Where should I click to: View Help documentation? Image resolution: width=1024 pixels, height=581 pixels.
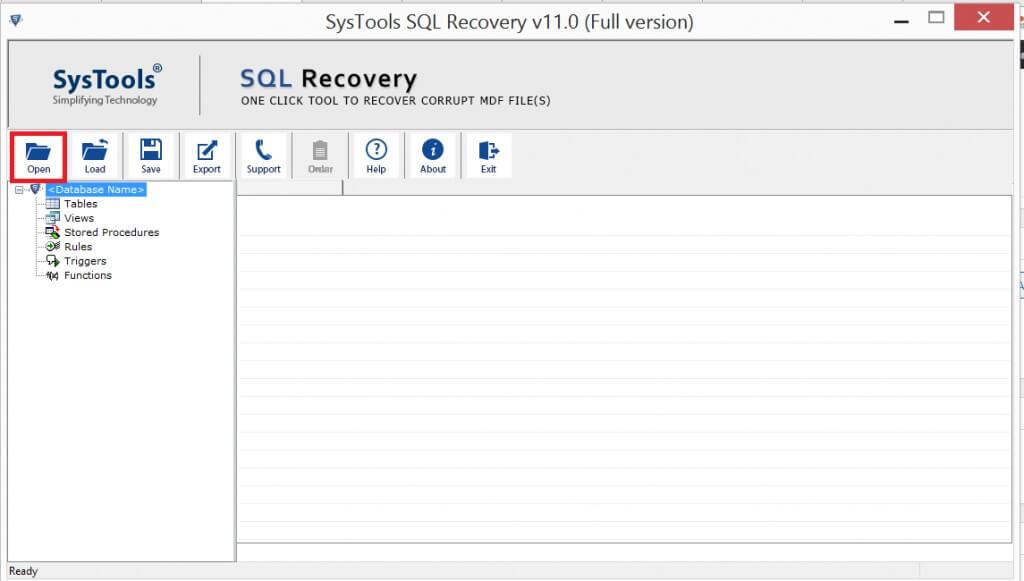pos(377,153)
